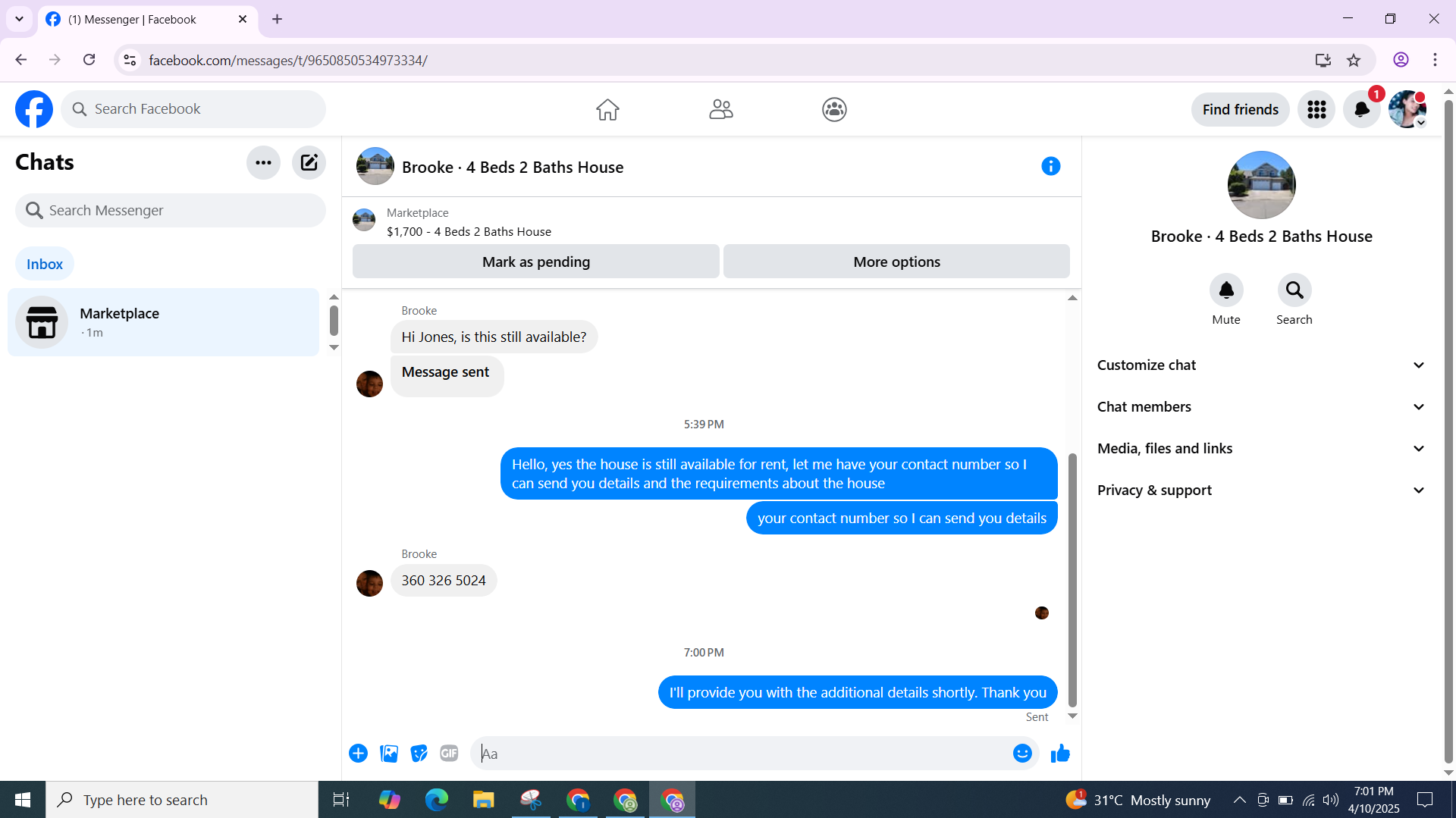
Task: Open conversation information icon
Action: (1050, 166)
